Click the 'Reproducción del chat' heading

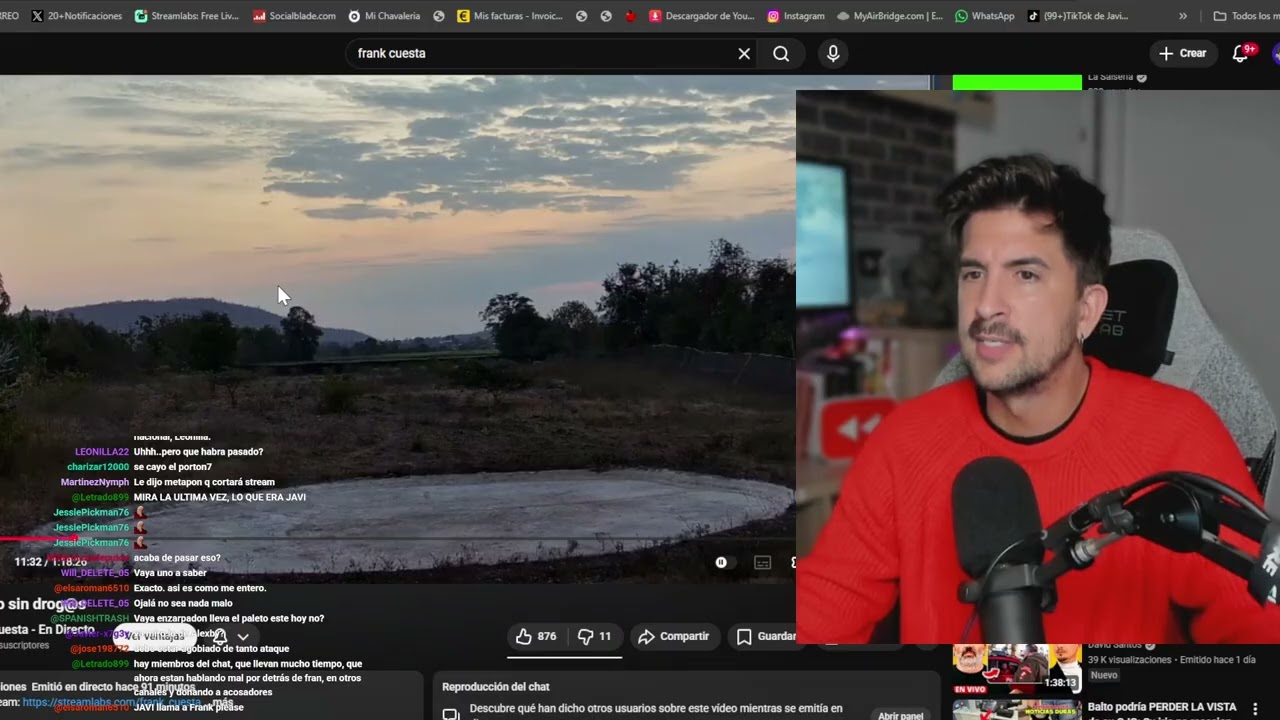496,687
